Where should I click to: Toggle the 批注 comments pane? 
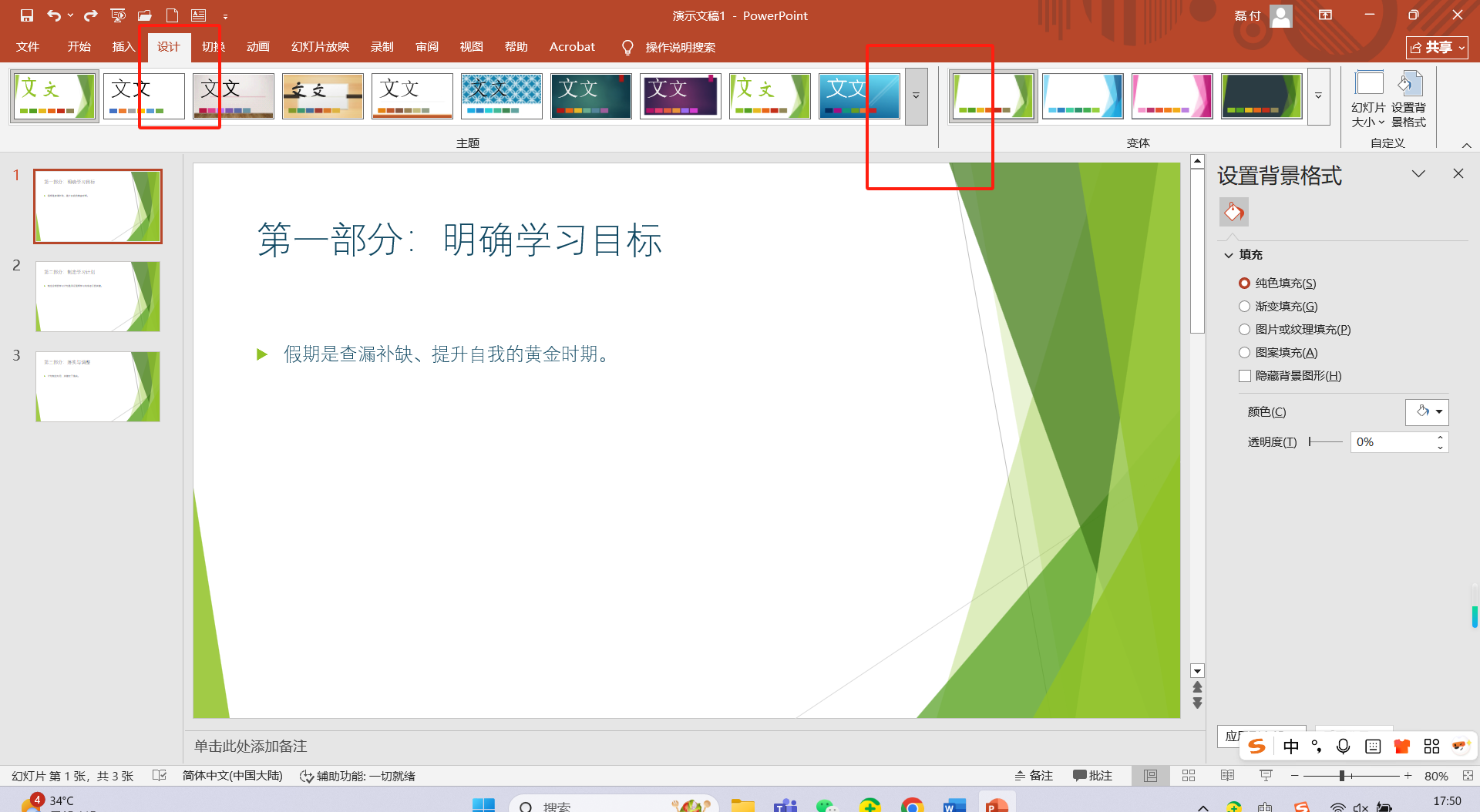click(1093, 776)
